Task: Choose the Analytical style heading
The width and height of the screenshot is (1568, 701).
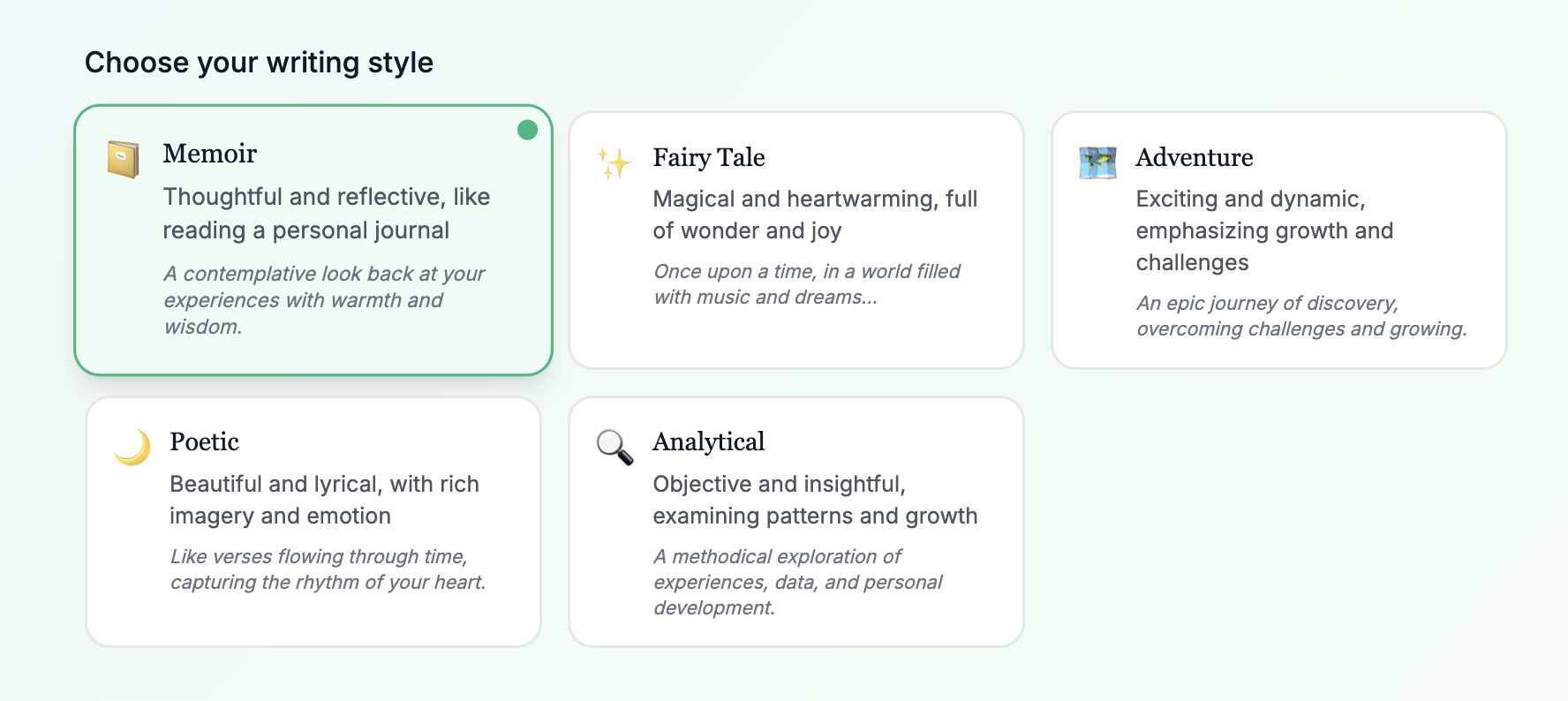Action: 708,441
